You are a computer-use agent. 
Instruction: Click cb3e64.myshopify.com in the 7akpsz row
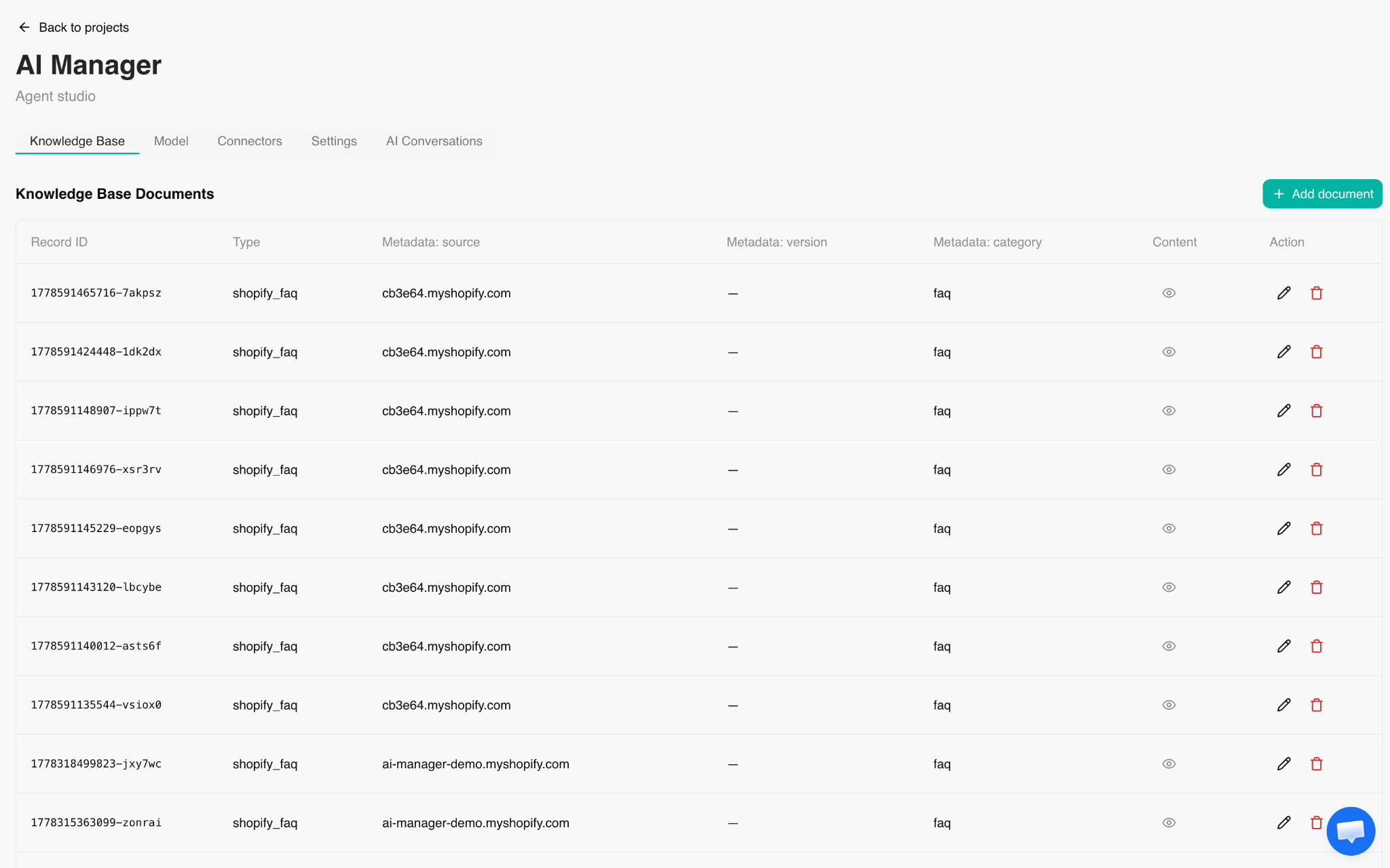[x=447, y=293]
